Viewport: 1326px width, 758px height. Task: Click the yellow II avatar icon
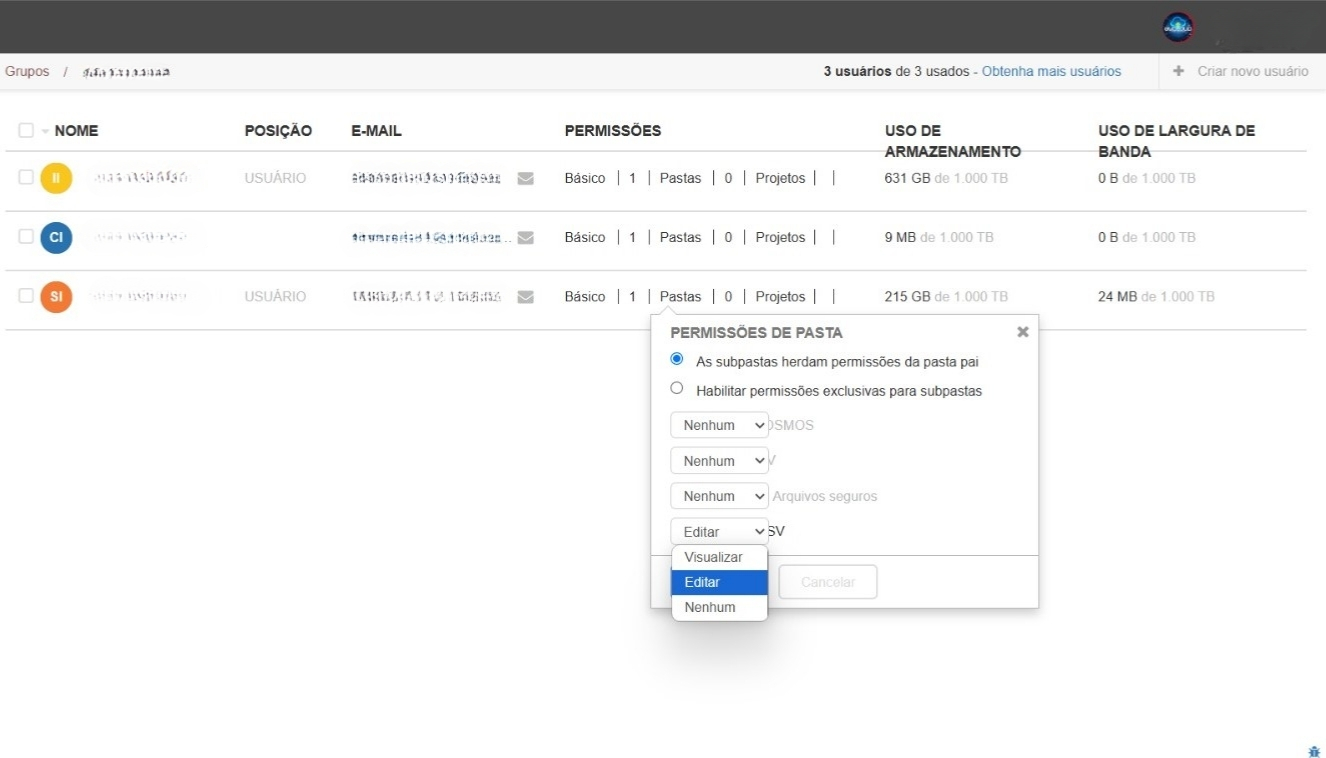55,177
